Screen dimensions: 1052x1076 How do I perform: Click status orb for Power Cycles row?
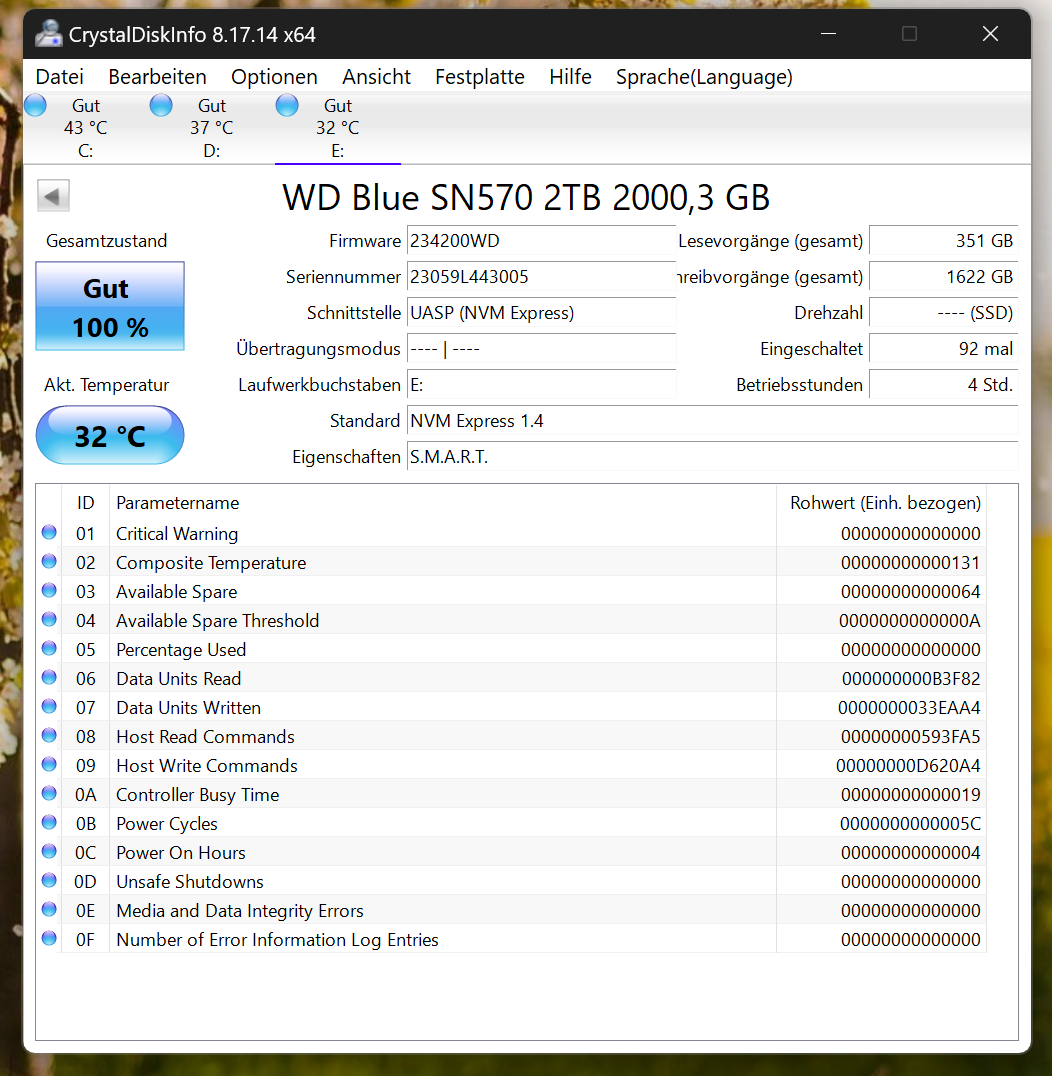(49, 822)
